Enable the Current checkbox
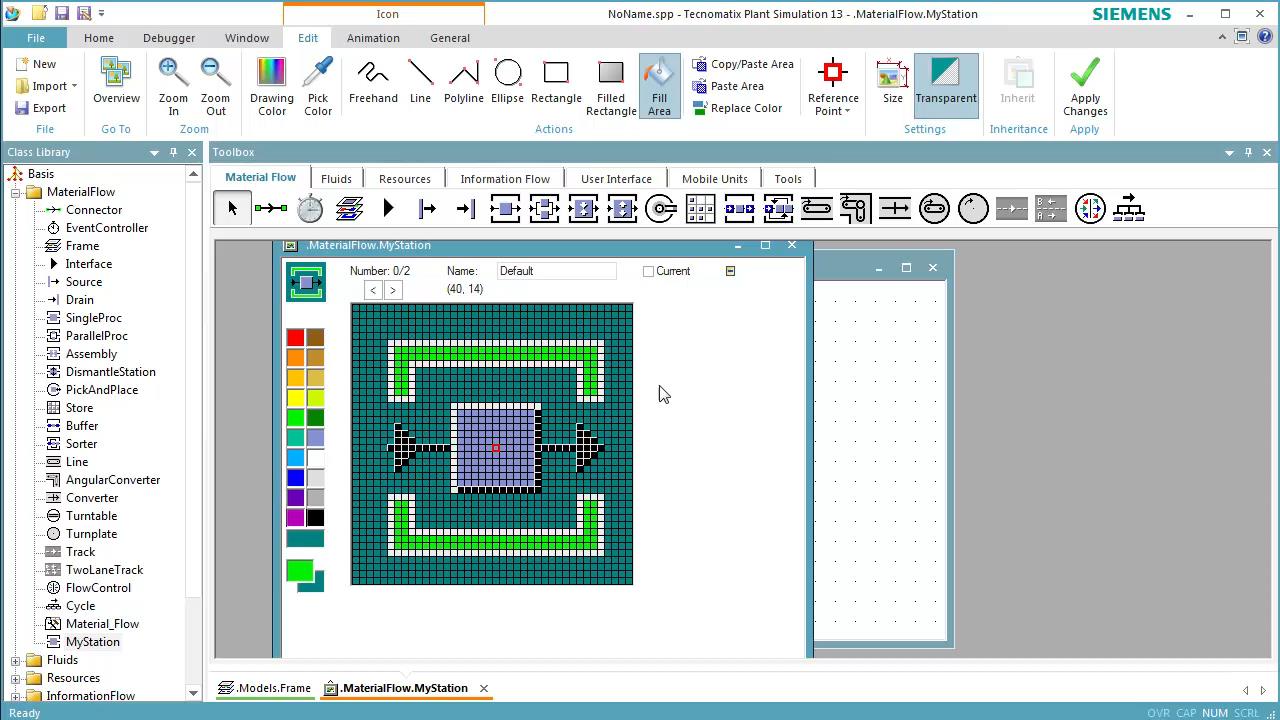The height and width of the screenshot is (720, 1280). [648, 271]
